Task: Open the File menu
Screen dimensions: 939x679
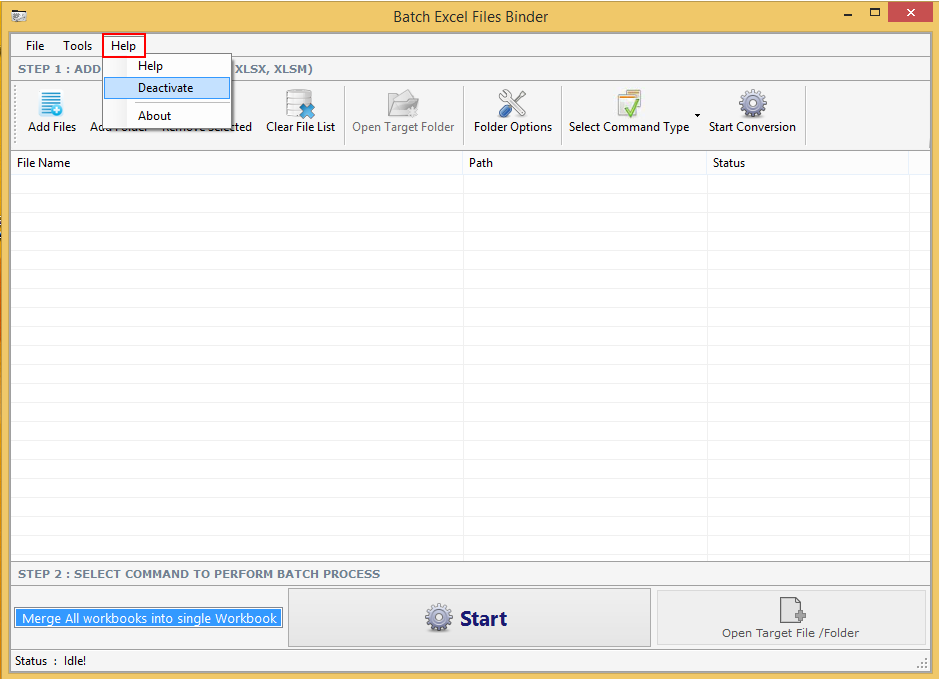Action: pos(35,46)
